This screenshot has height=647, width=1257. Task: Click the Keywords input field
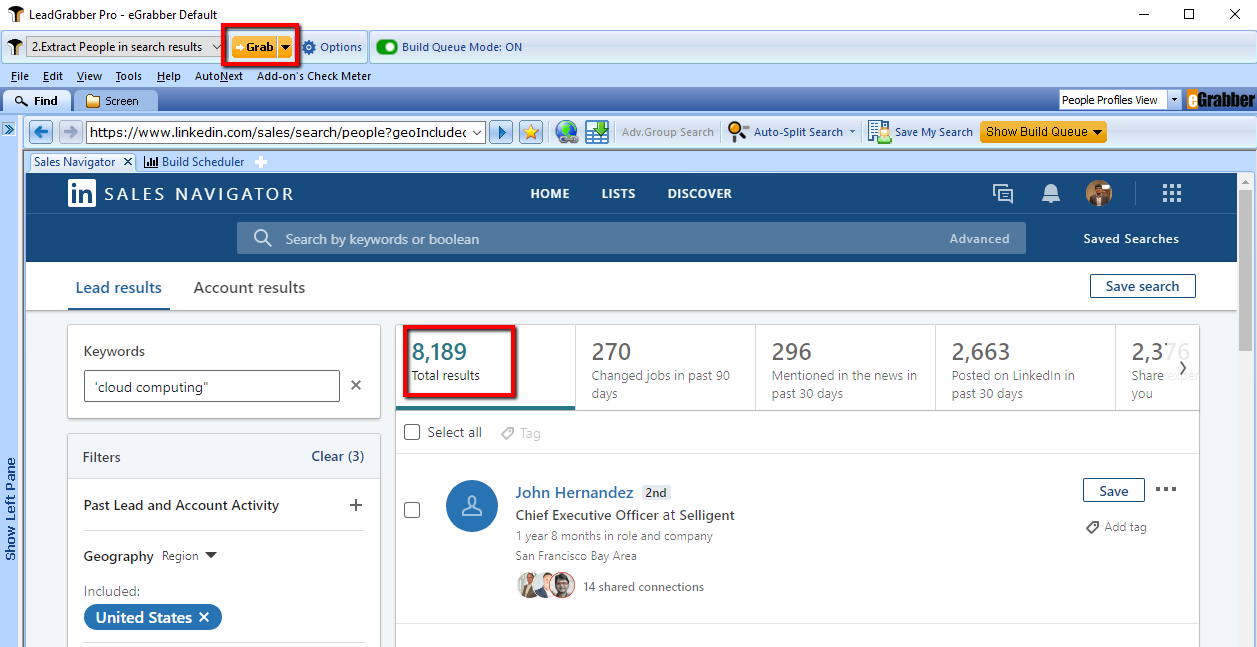point(211,387)
